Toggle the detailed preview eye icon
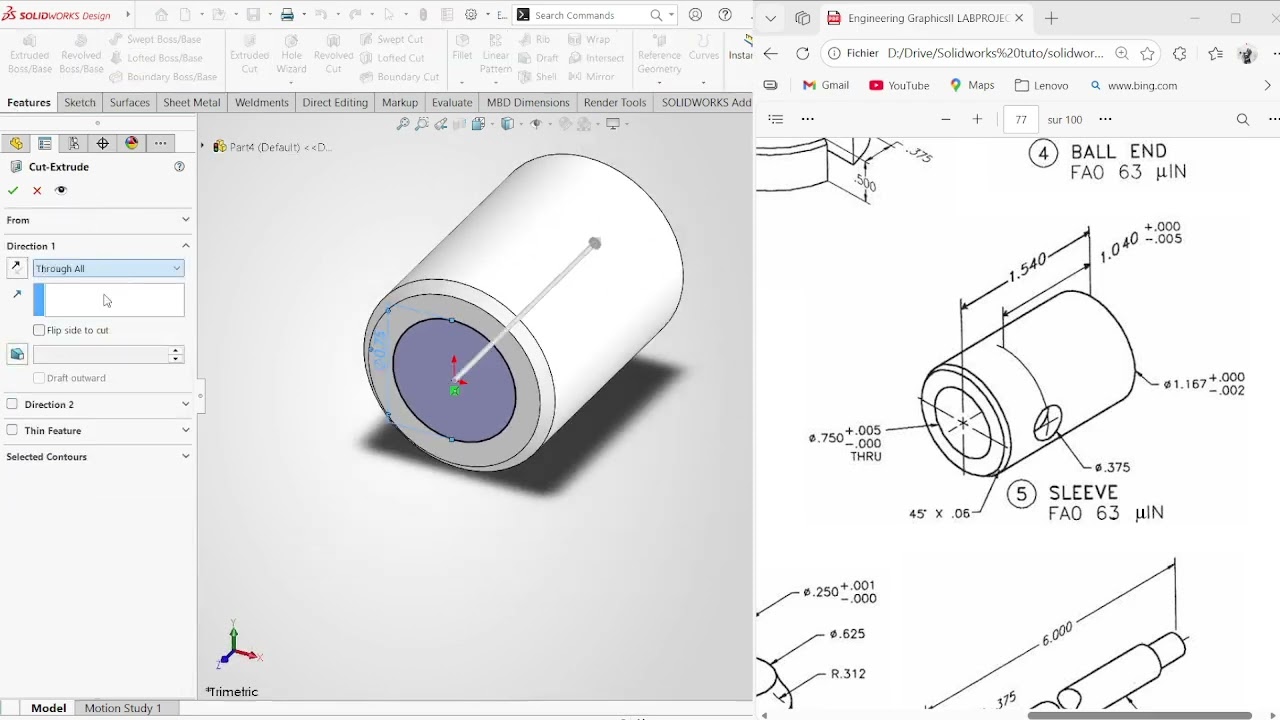 (x=61, y=190)
